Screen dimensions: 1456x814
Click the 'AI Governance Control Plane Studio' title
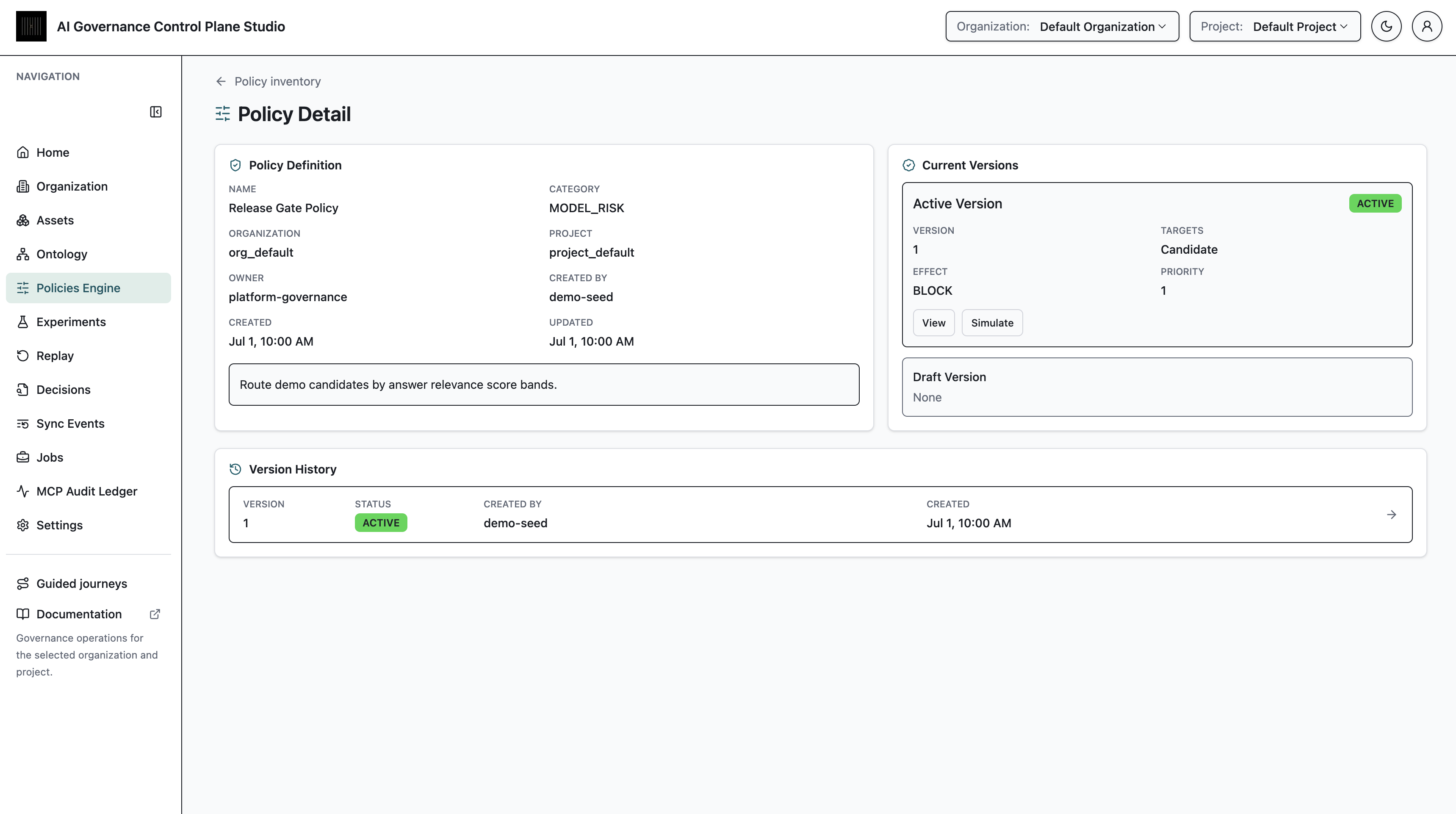coord(171,27)
